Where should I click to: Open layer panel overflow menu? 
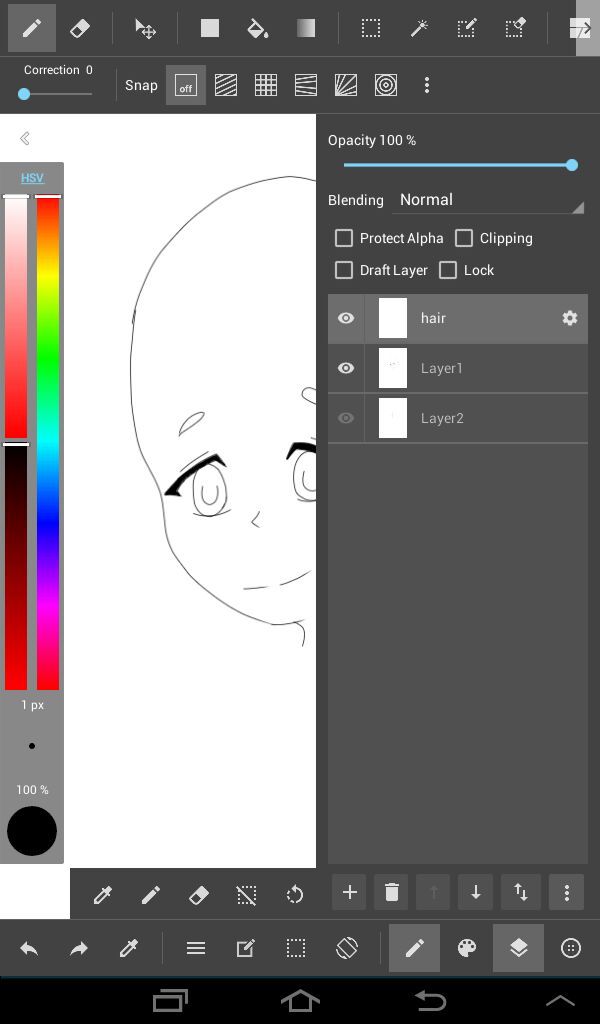pyautogui.click(x=567, y=892)
